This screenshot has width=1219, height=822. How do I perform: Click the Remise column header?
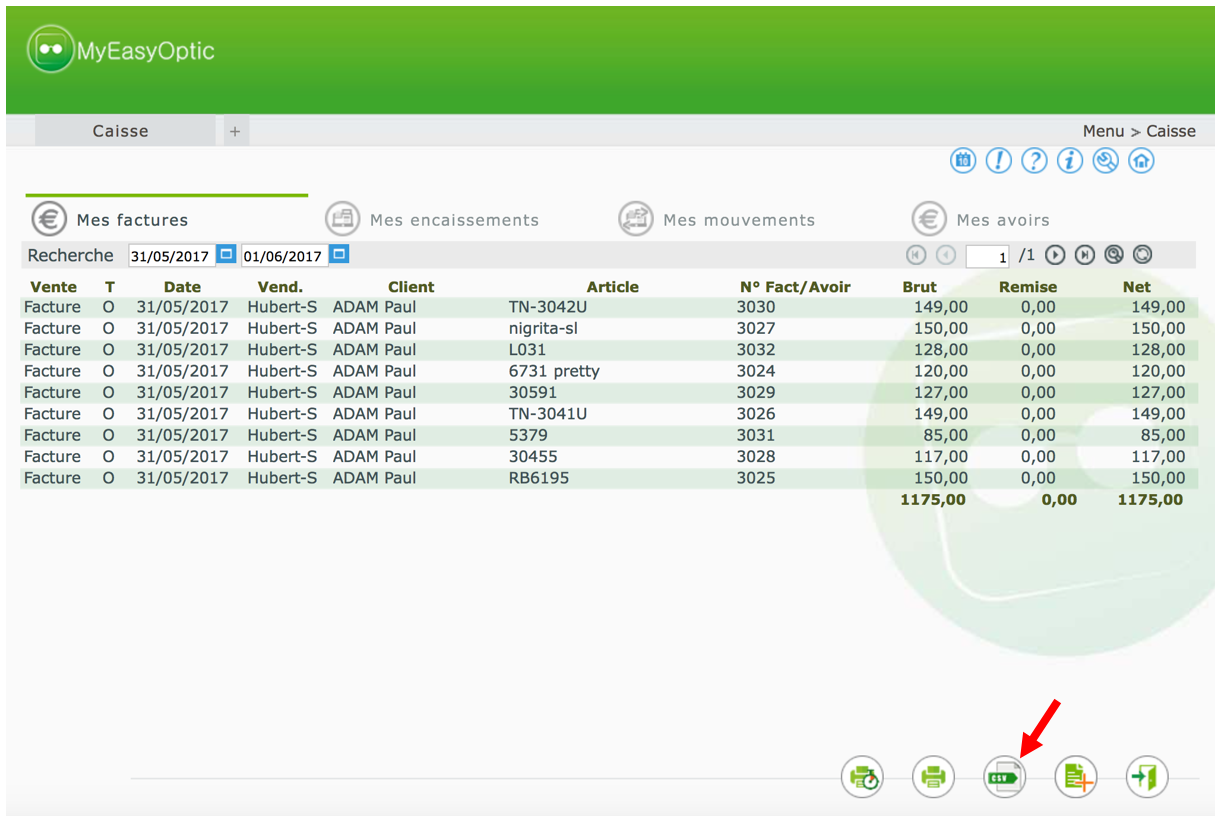(x=1028, y=287)
